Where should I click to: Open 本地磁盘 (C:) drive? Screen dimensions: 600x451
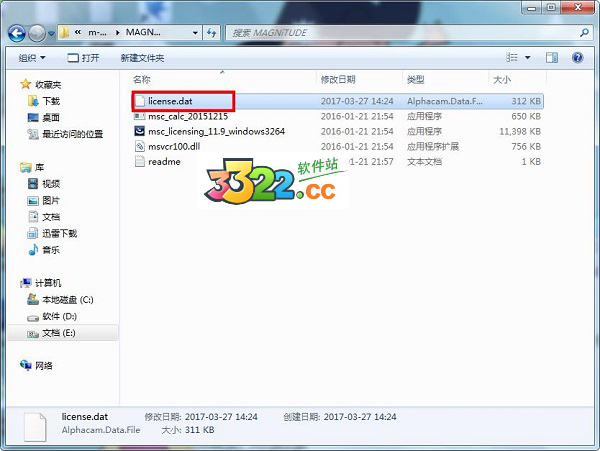[x=60, y=300]
